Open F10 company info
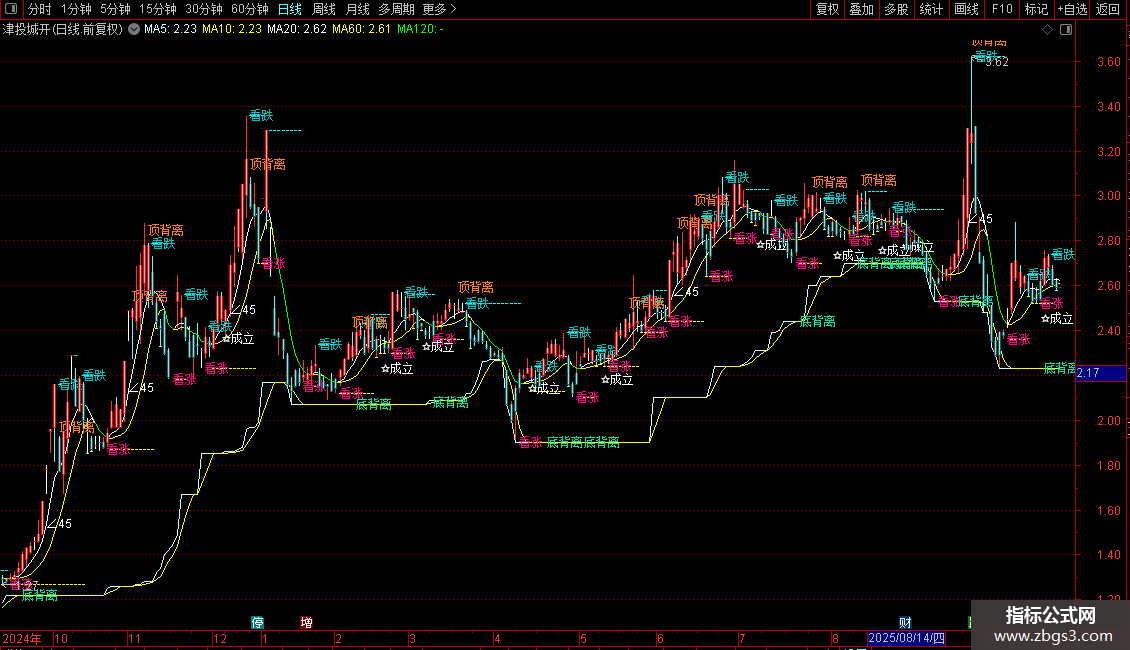Image resolution: width=1130 pixels, height=650 pixels. click(x=1002, y=9)
